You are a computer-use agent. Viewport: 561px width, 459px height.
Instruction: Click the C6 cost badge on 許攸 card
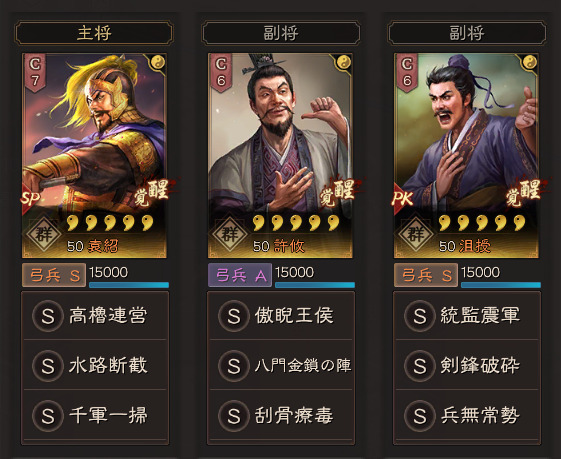tap(221, 73)
